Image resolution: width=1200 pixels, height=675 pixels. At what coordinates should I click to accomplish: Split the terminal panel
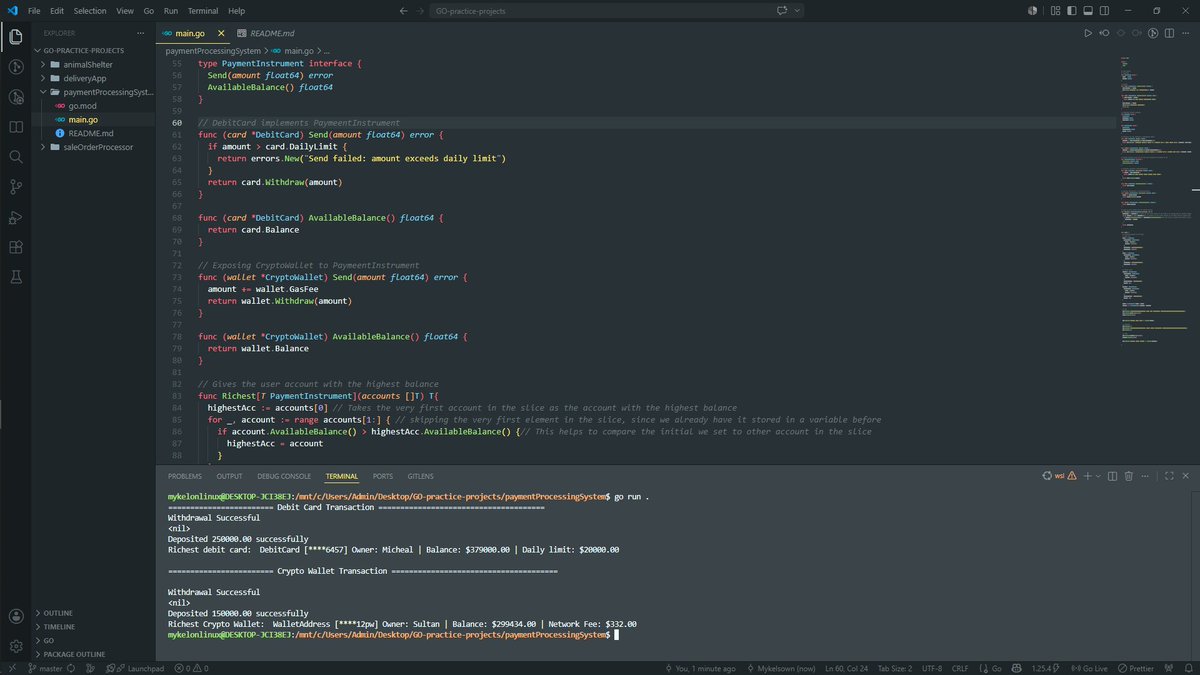click(x=1112, y=476)
